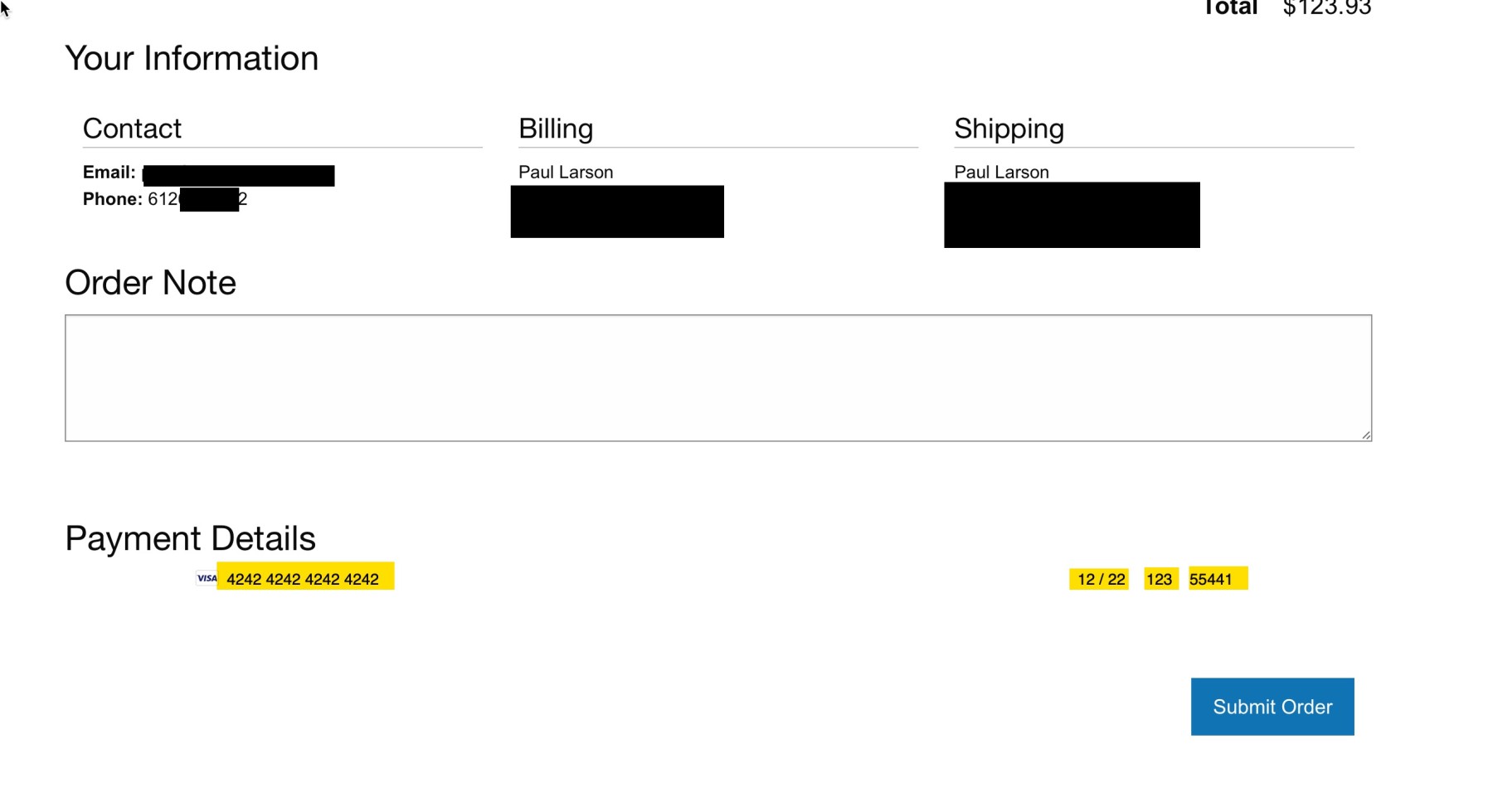This screenshot has height=812, width=1493.
Task: Click the Payment Details heading
Action: (x=190, y=538)
